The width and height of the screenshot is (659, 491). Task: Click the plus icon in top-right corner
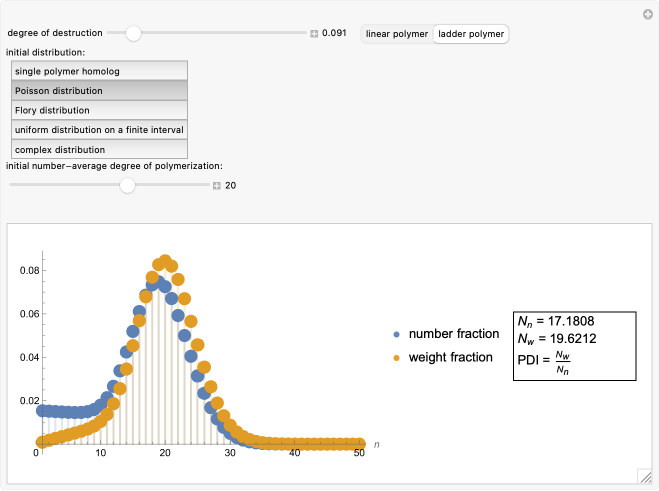(x=647, y=14)
